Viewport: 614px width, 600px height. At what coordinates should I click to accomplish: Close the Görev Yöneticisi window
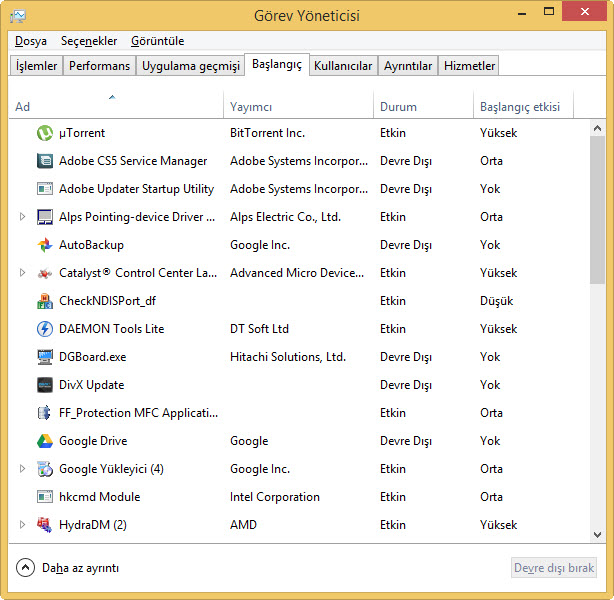click(585, 11)
